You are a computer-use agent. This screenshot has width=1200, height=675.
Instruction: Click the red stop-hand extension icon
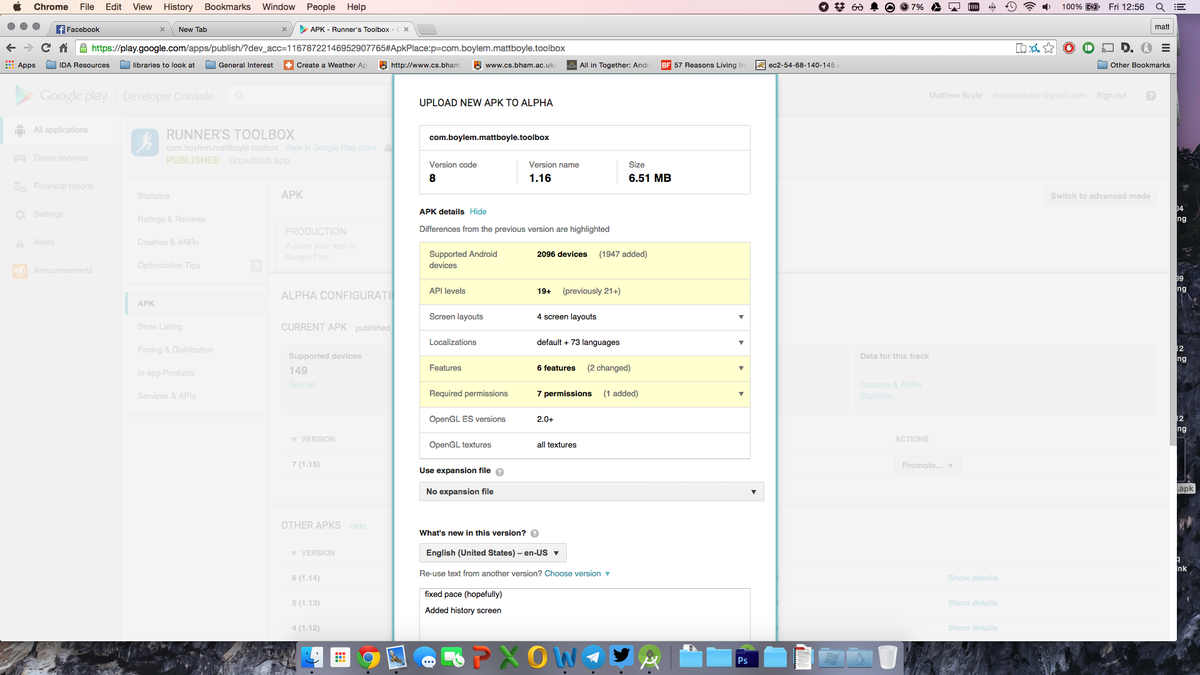click(1070, 48)
